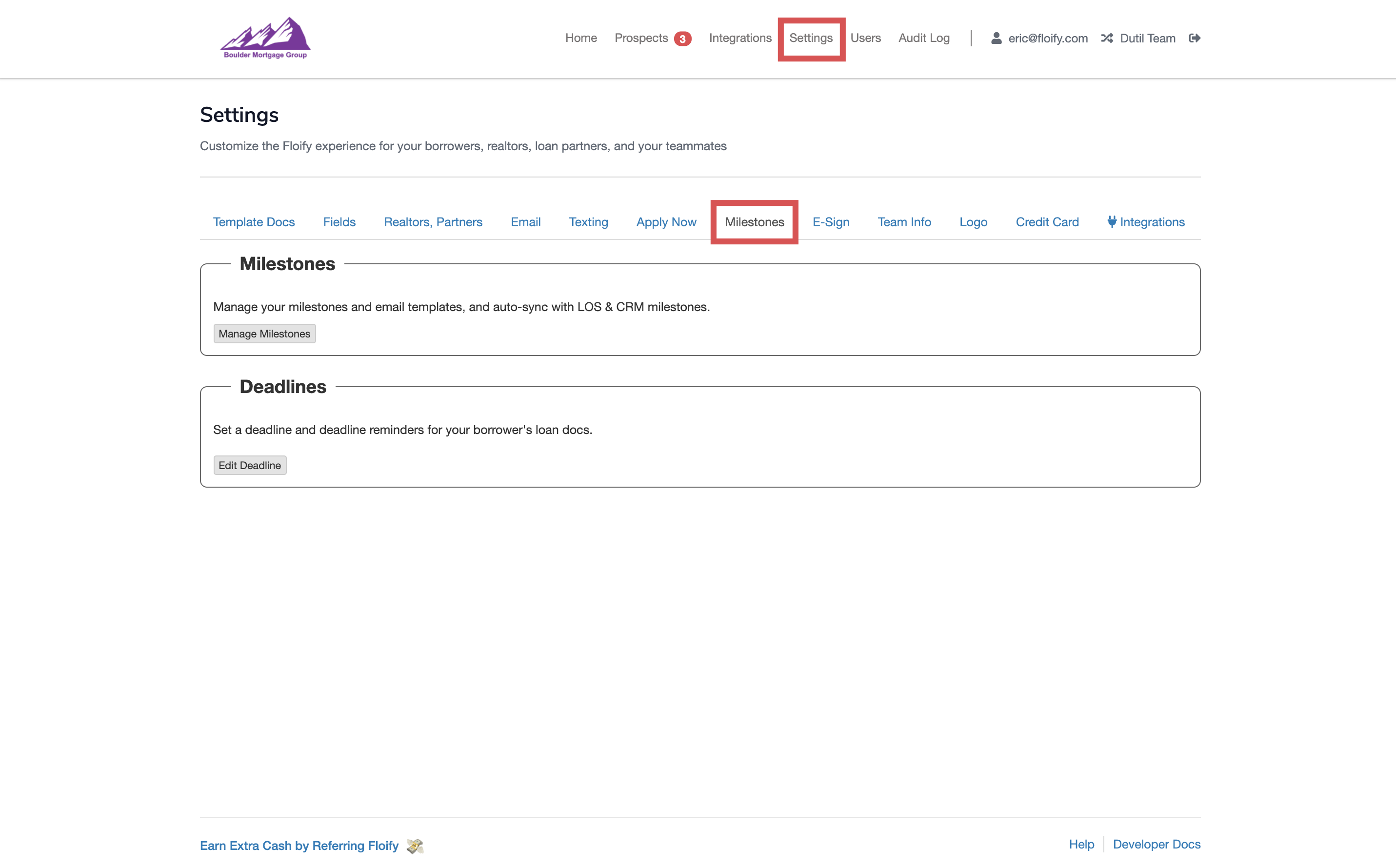Image resolution: width=1396 pixels, height=868 pixels.
Task: Go to the Apply Now tab
Action: pyautogui.click(x=666, y=222)
